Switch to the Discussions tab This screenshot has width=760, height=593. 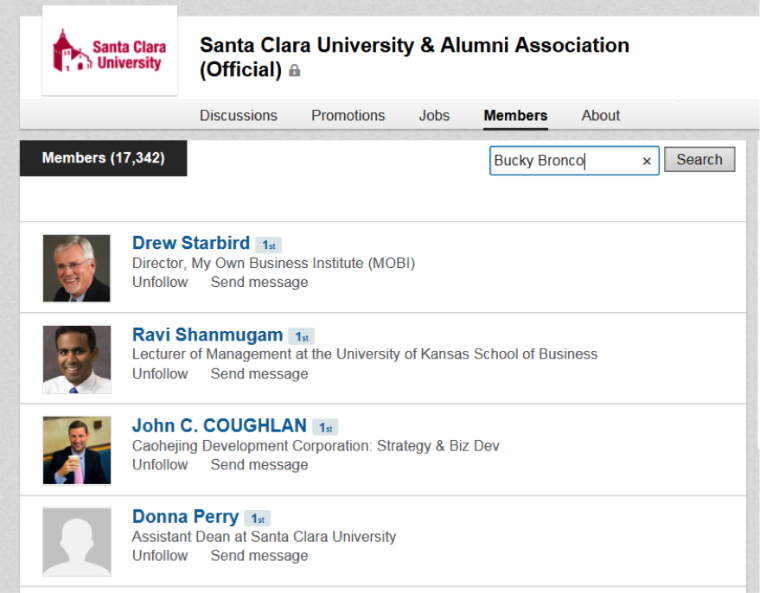(x=238, y=115)
